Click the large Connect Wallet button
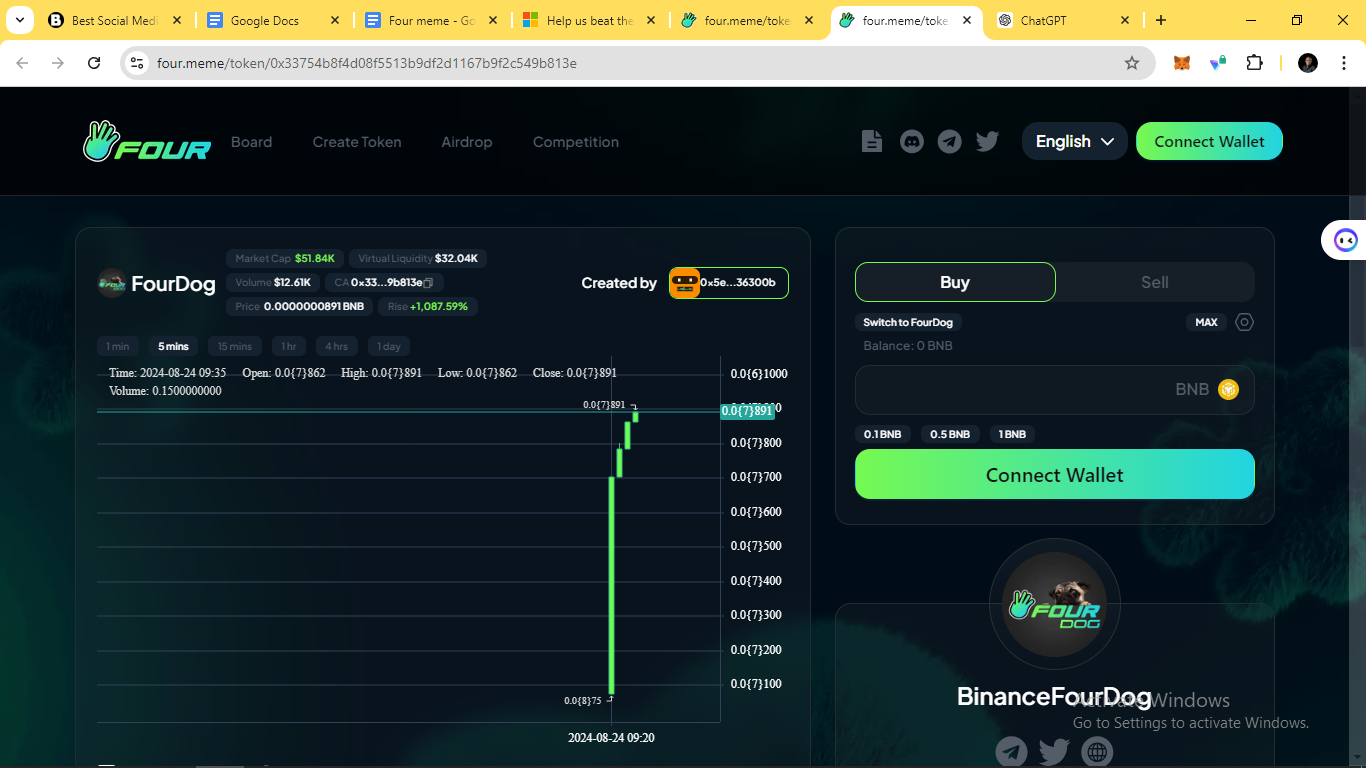 tap(1055, 474)
